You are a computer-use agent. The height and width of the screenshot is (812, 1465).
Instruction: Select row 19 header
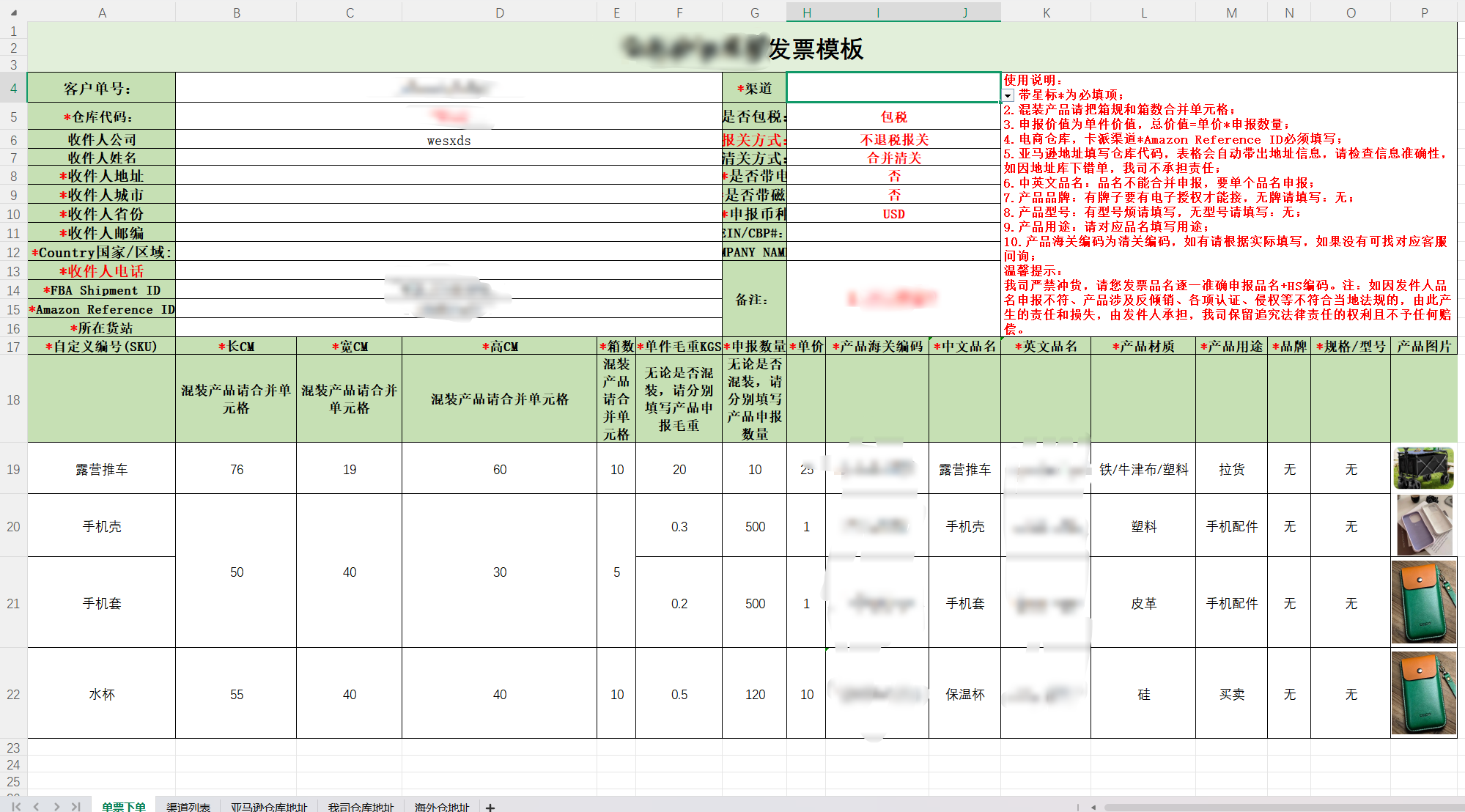point(13,469)
